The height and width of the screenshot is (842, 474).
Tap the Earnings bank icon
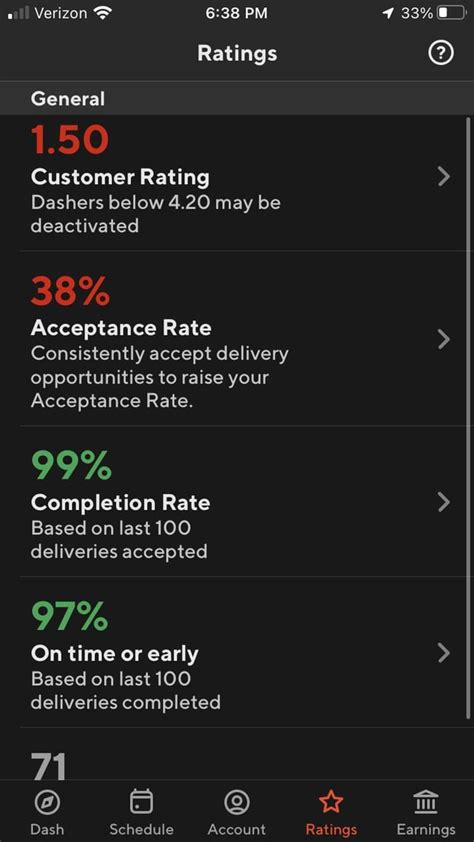click(426, 803)
